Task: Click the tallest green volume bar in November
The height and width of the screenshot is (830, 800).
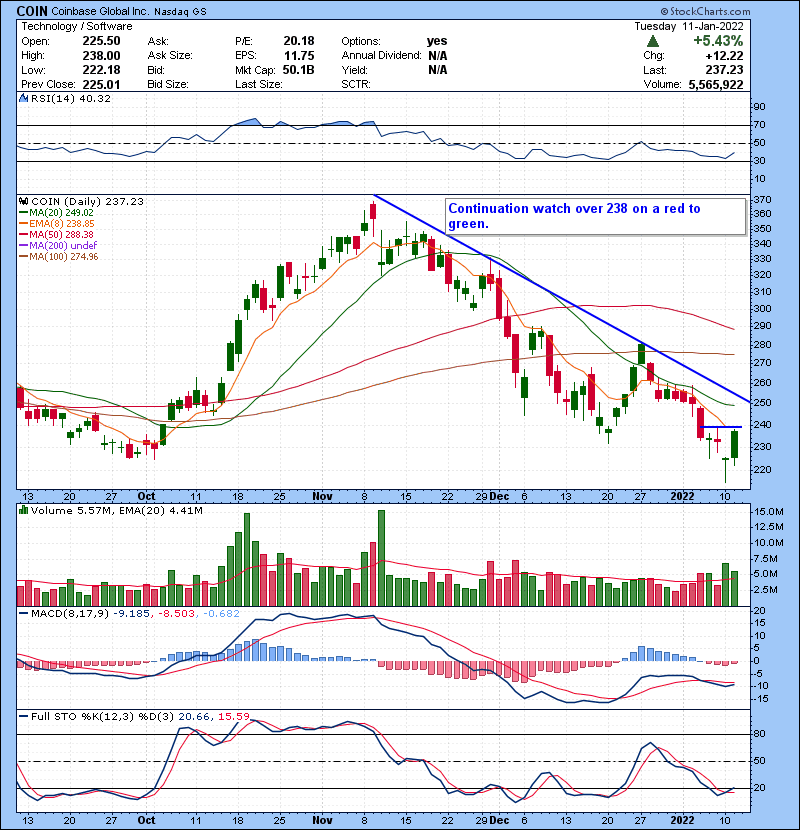Action: (382, 558)
